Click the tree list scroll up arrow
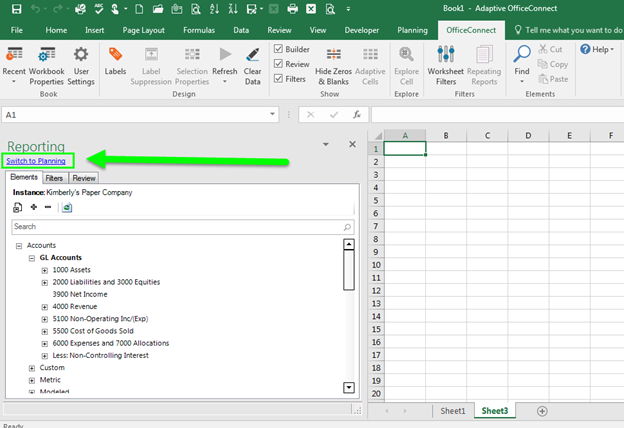 tap(349, 244)
